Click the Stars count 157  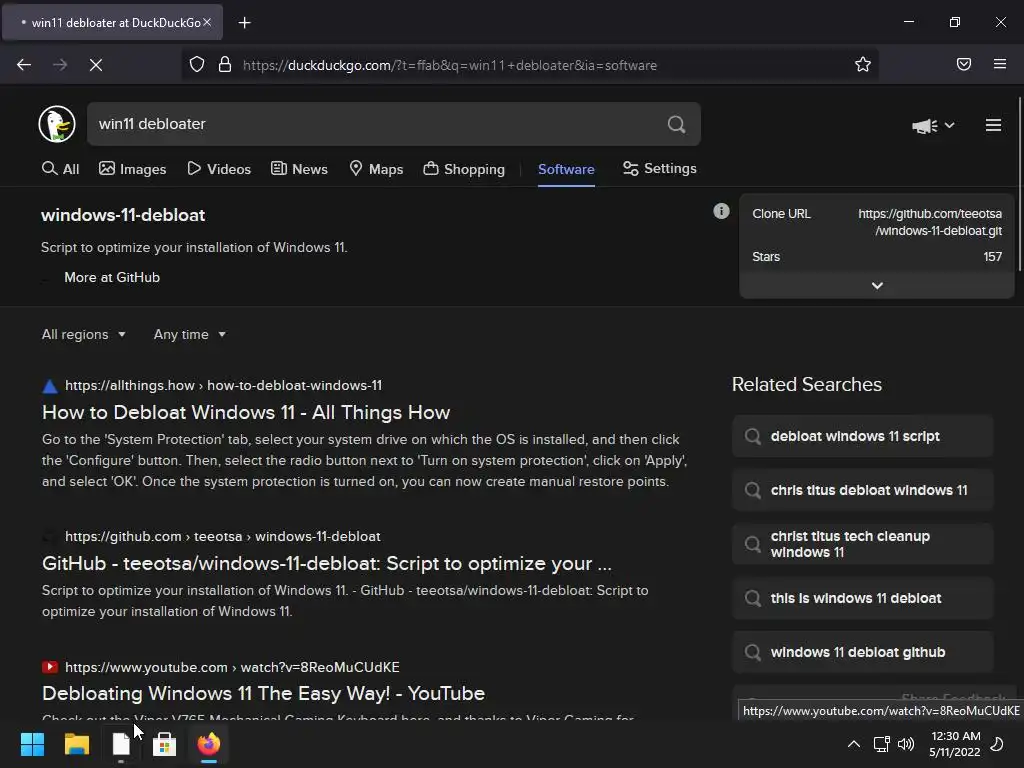993,257
